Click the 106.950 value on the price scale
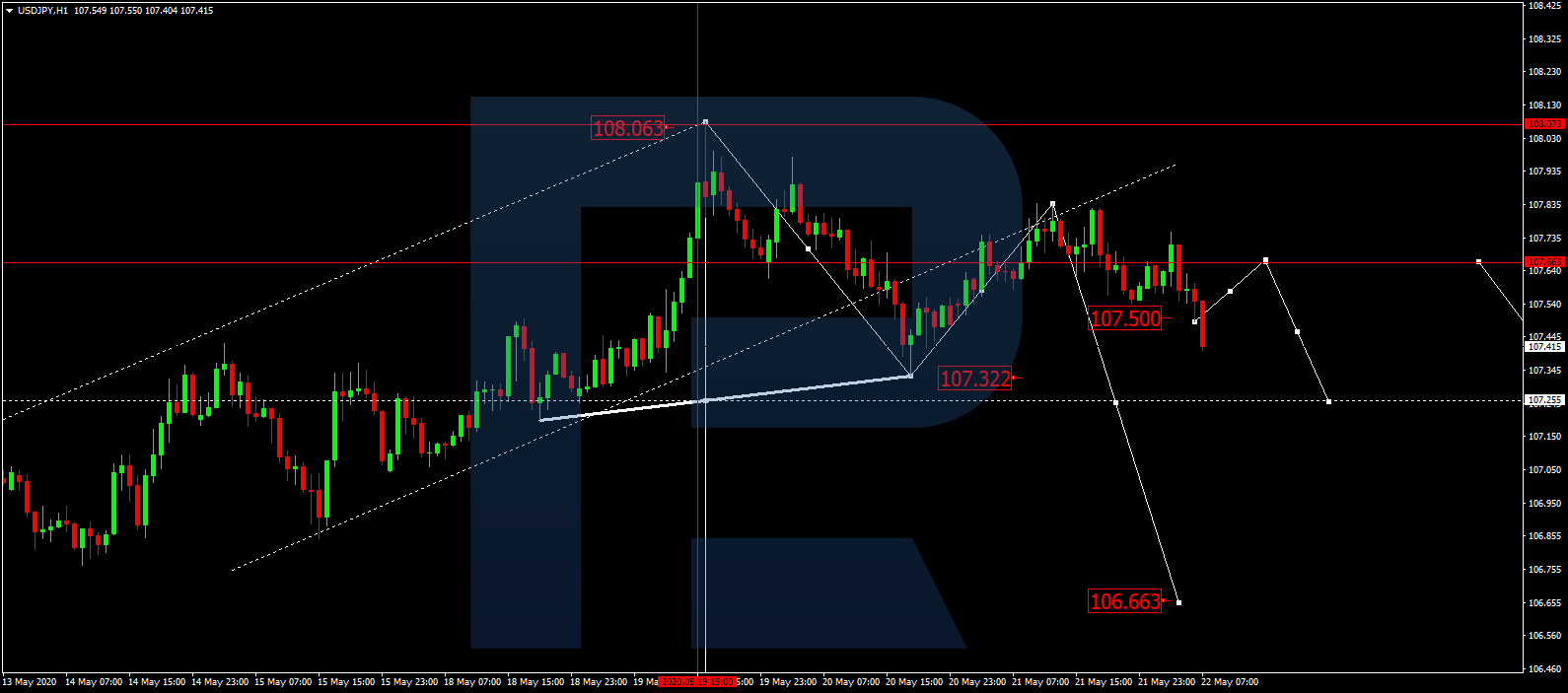Viewport: 1568px width, 693px height. [1544, 504]
